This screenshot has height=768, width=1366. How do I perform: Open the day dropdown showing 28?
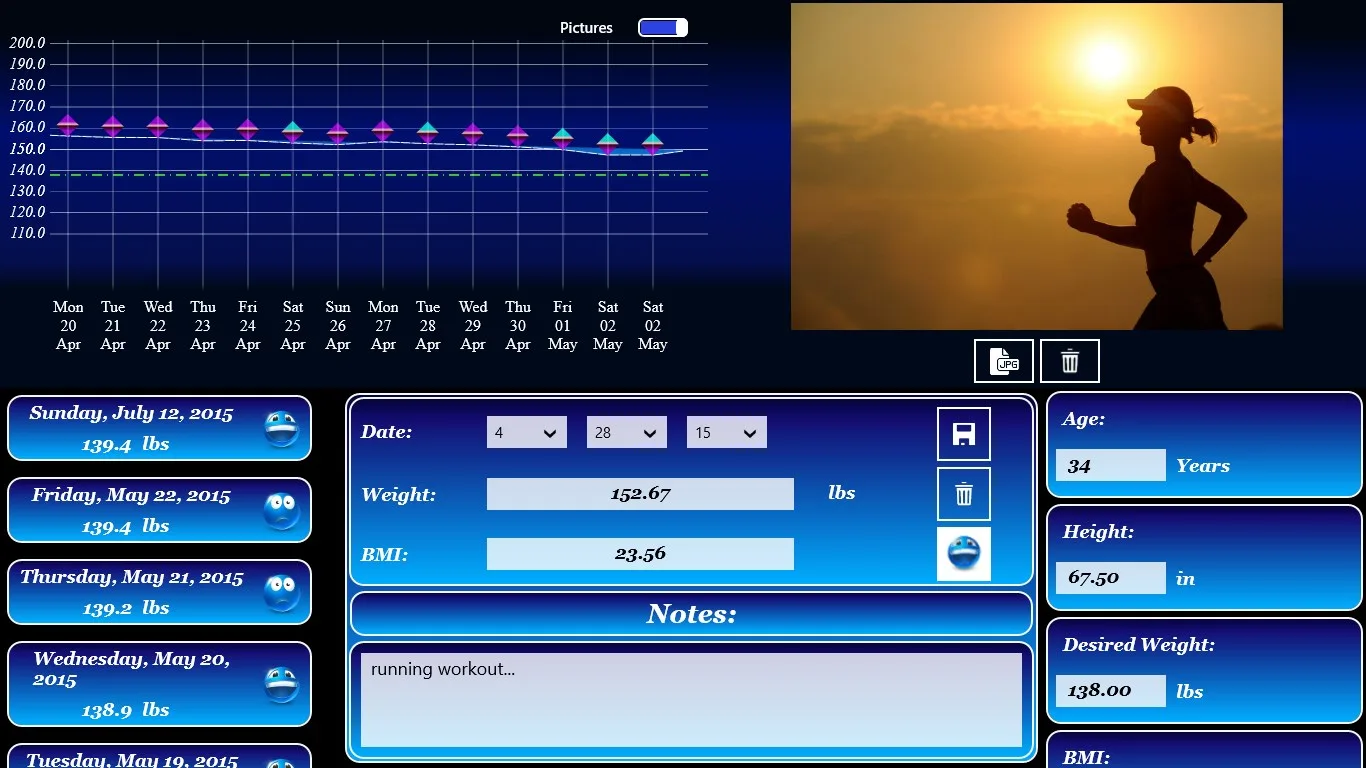[x=627, y=432]
